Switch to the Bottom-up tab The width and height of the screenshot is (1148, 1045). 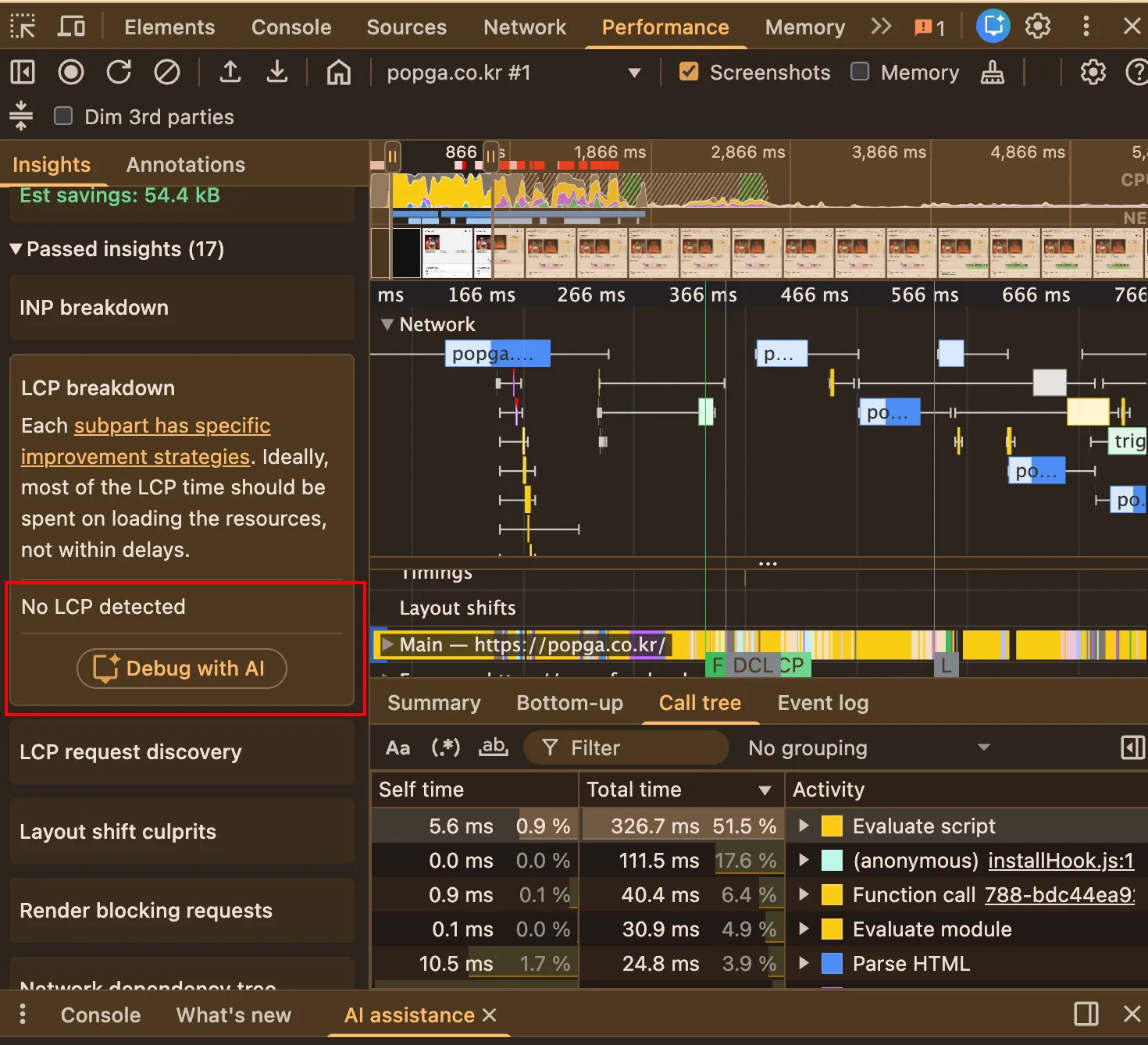[569, 703]
